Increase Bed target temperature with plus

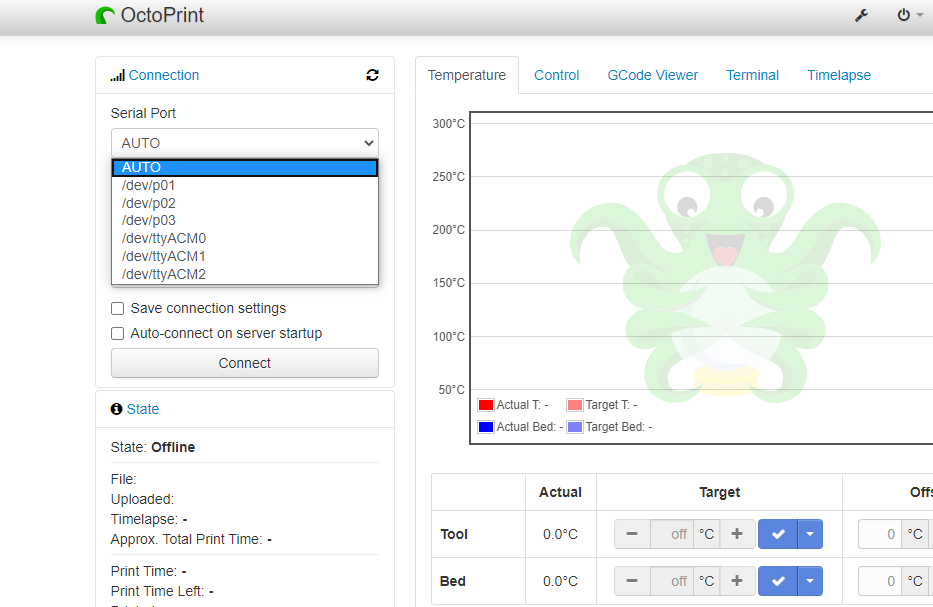point(737,581)
